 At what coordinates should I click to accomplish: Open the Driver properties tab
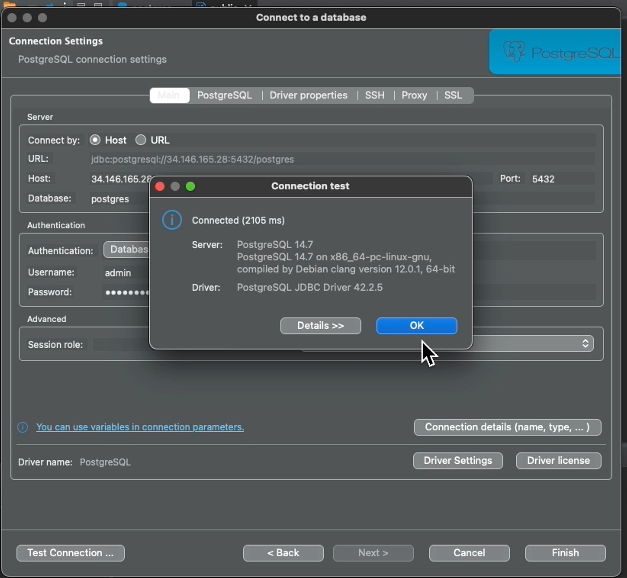pos(308,95)
